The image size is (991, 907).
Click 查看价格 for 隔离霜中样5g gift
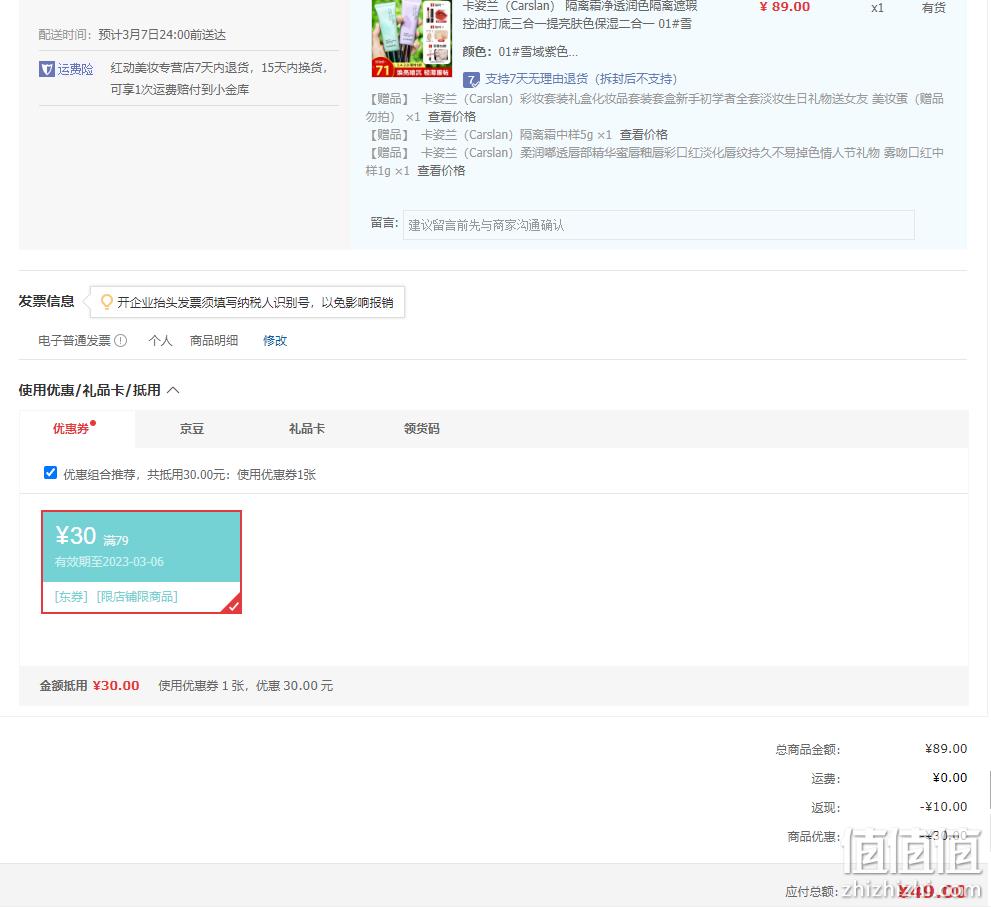click(643, 135)
